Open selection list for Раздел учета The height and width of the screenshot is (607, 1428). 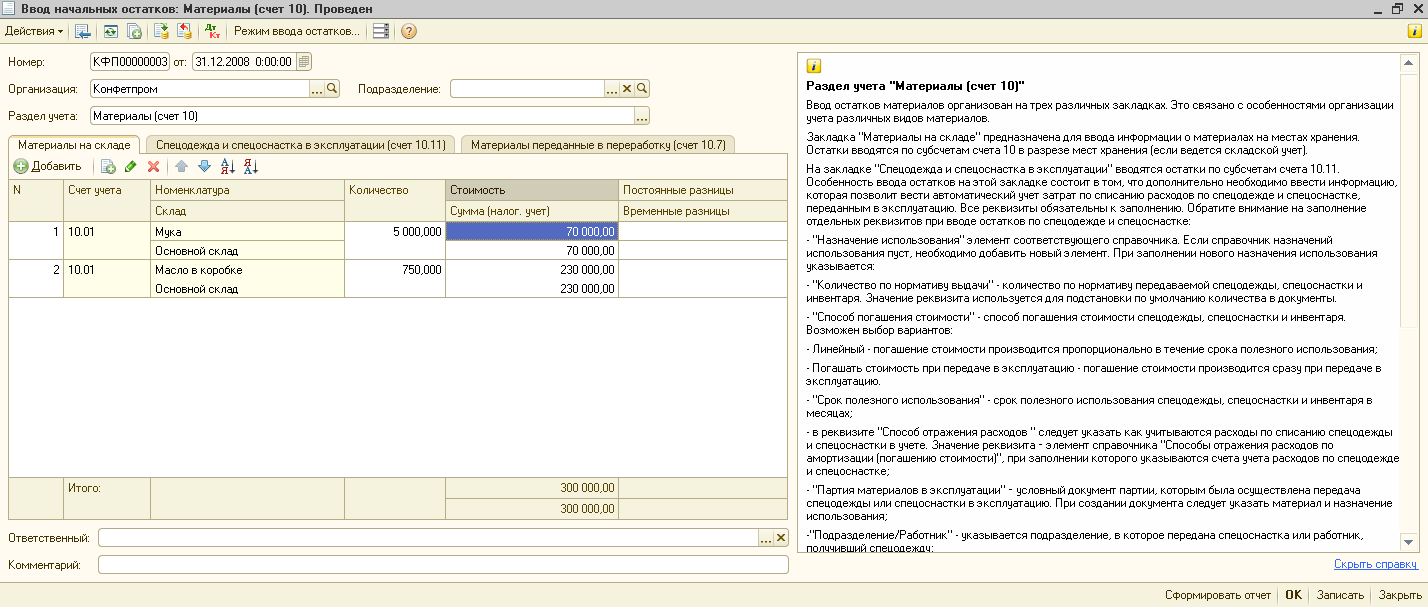pyautogui.click(x=642, y=115)
